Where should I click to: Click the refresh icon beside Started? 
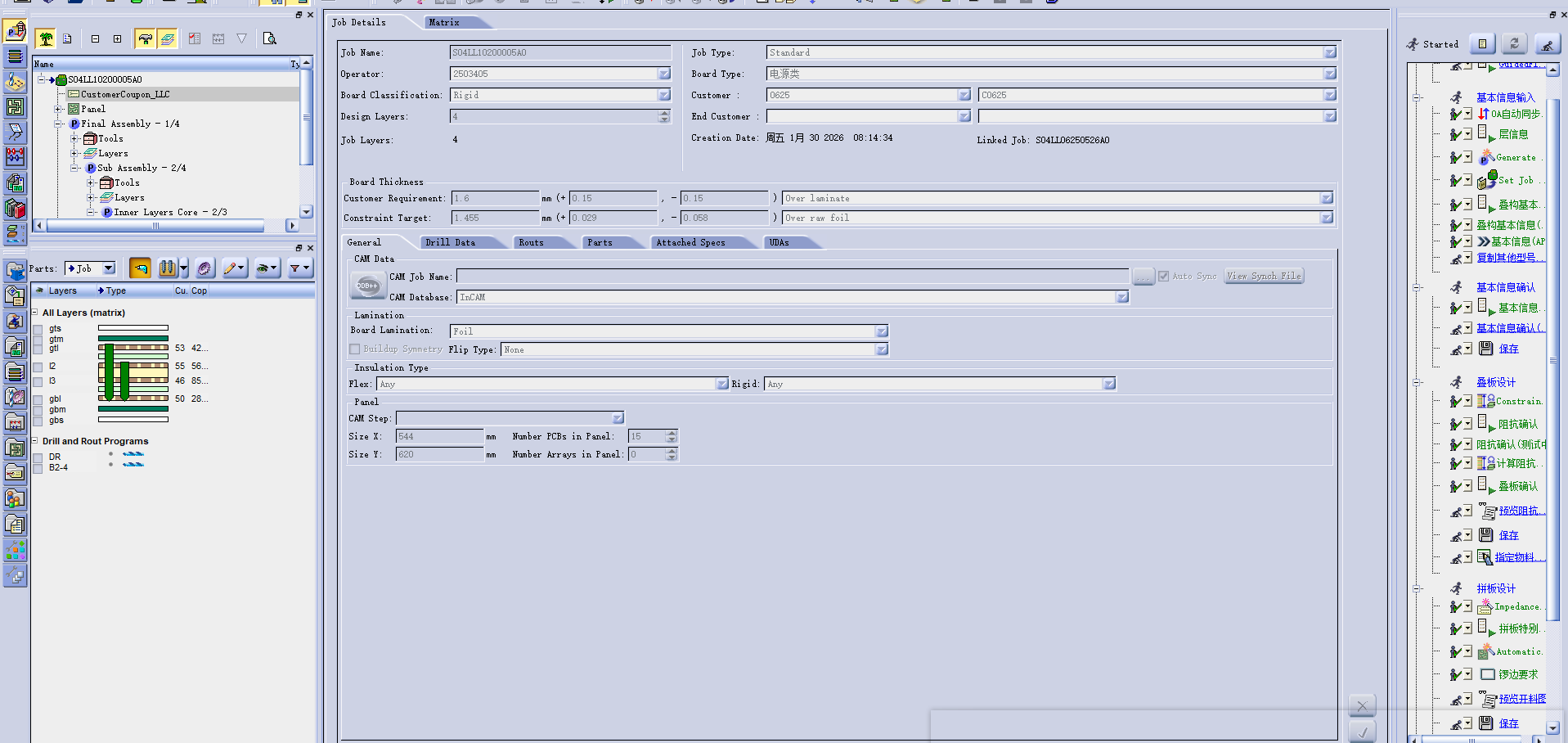coord(1514,44)
